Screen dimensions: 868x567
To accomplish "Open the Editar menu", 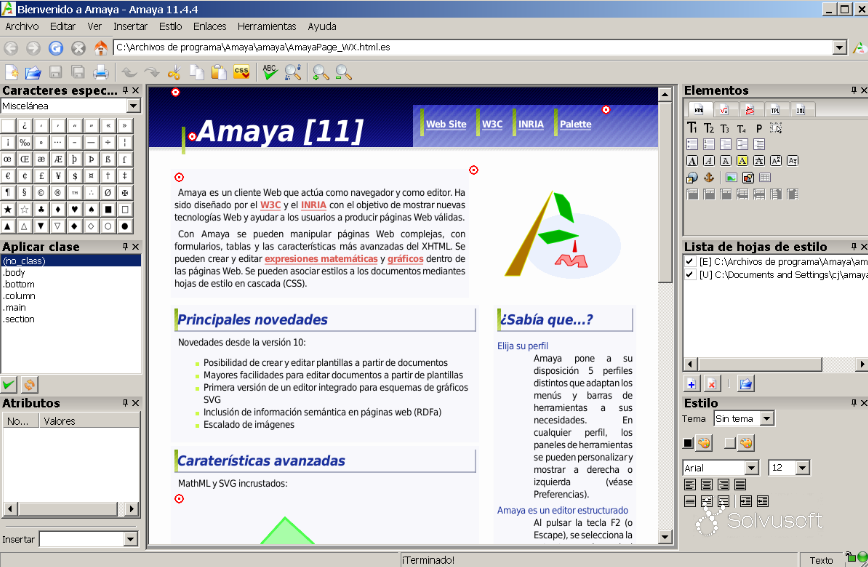I will click(x=63, y=26).
